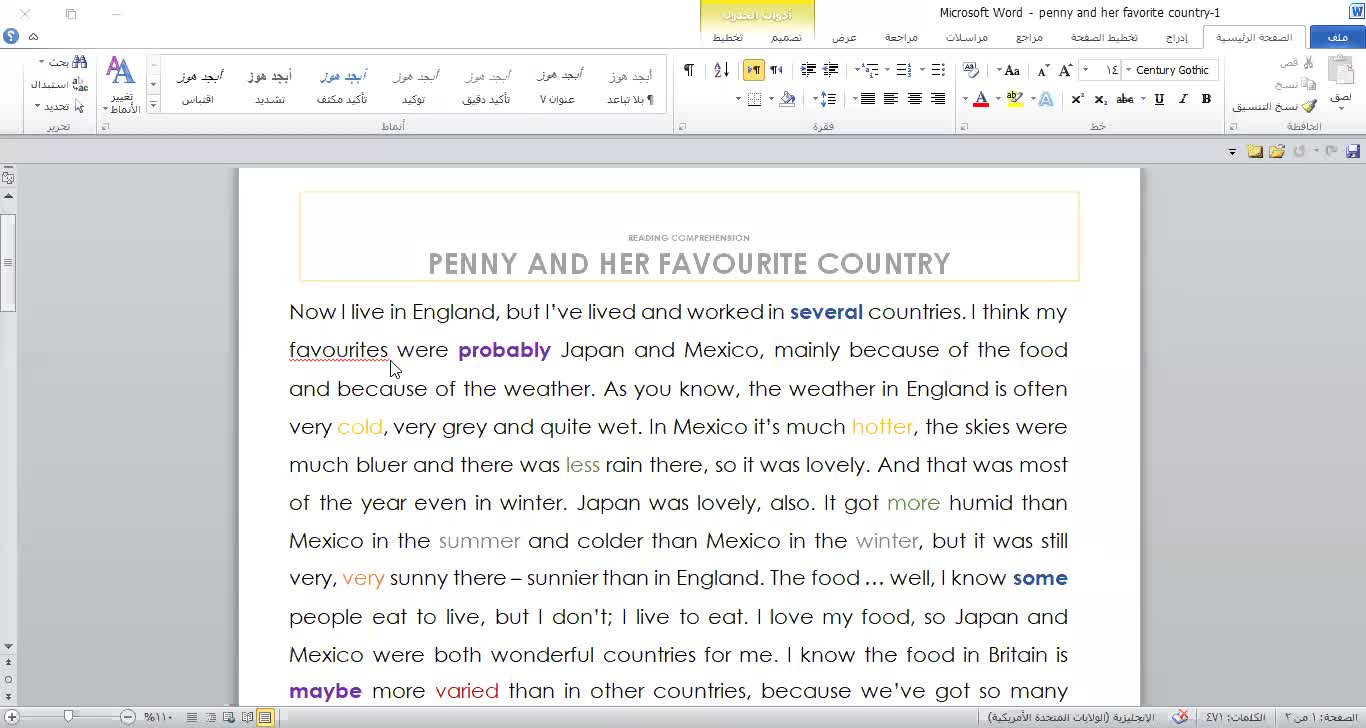Image resolution: width=1366 pixels, height=728 pixels.
Task: Click the zoom slider handle in status bar
Action: tap(68, 716)
